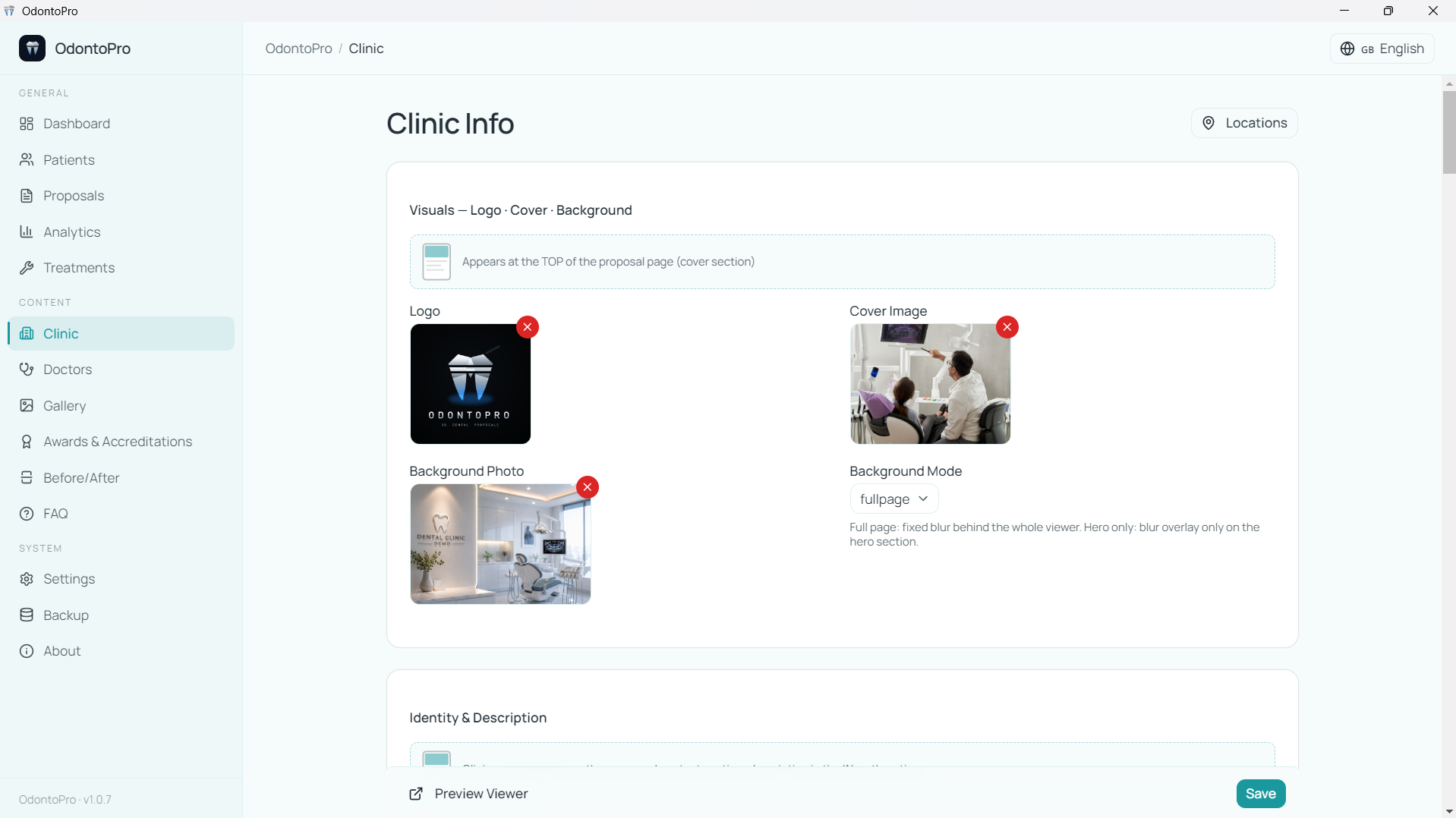Maximize the OdontoPro window
This screenshot has width=1456, height=818.
click(x=1388, y=11)
